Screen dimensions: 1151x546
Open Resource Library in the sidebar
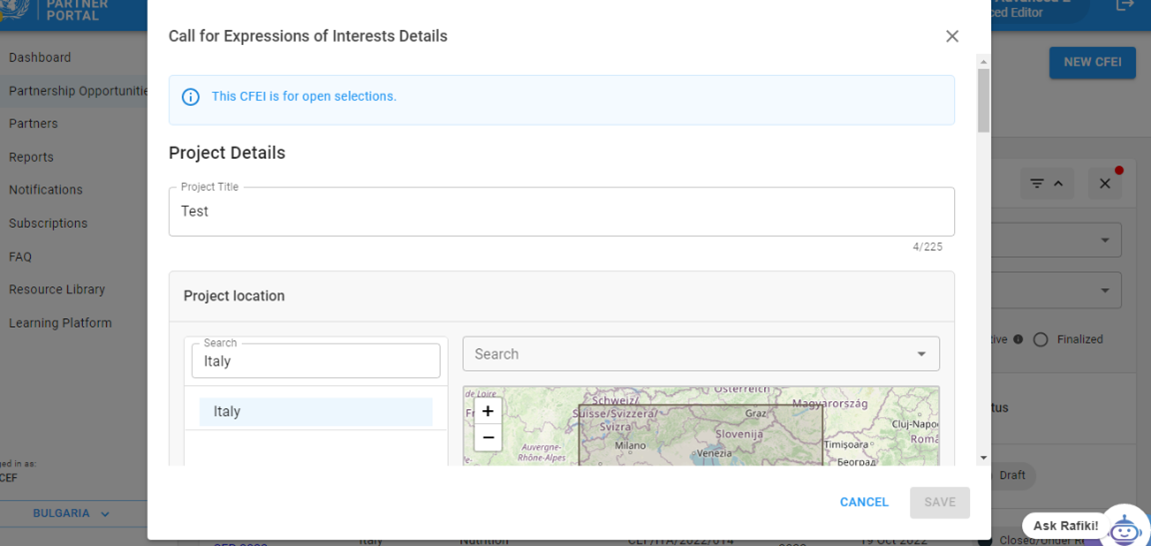point(57,289)
